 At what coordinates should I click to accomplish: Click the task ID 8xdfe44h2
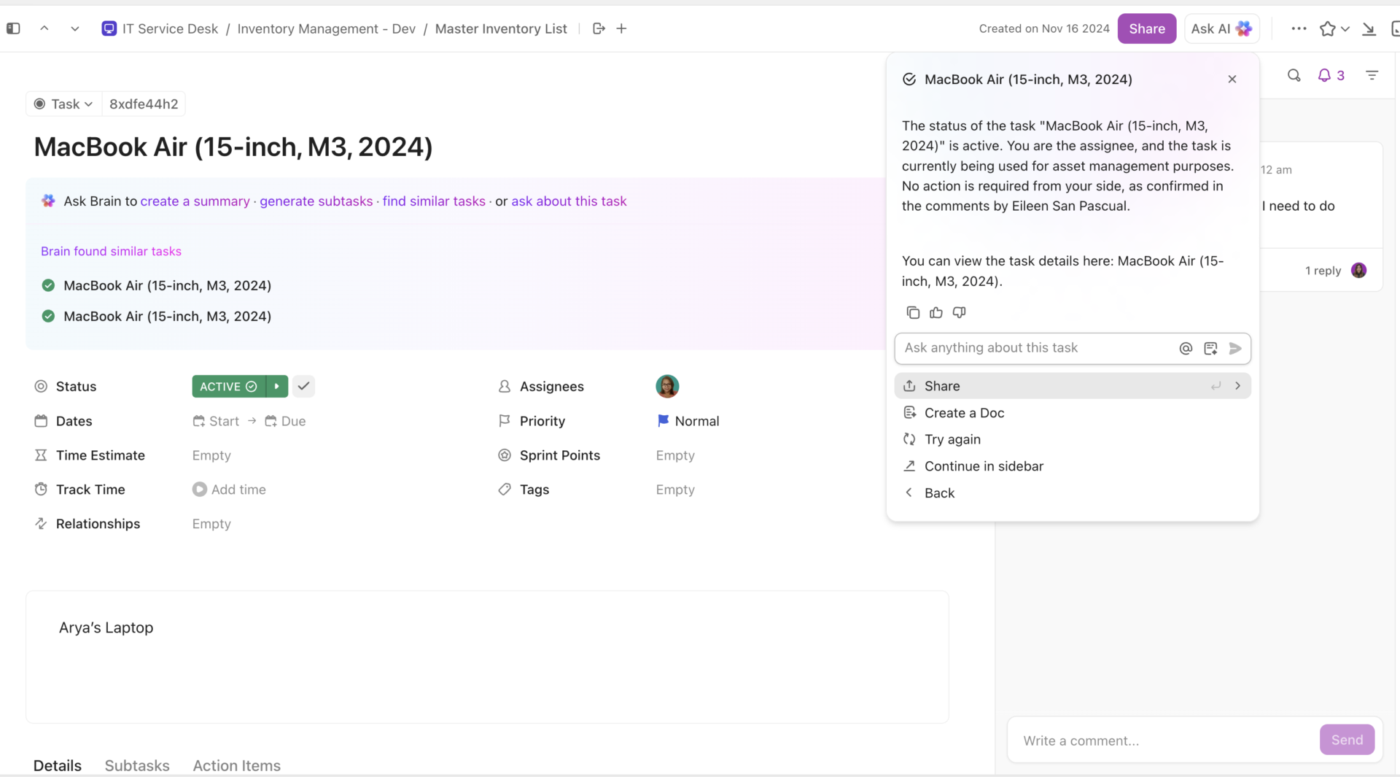point(144,104)
